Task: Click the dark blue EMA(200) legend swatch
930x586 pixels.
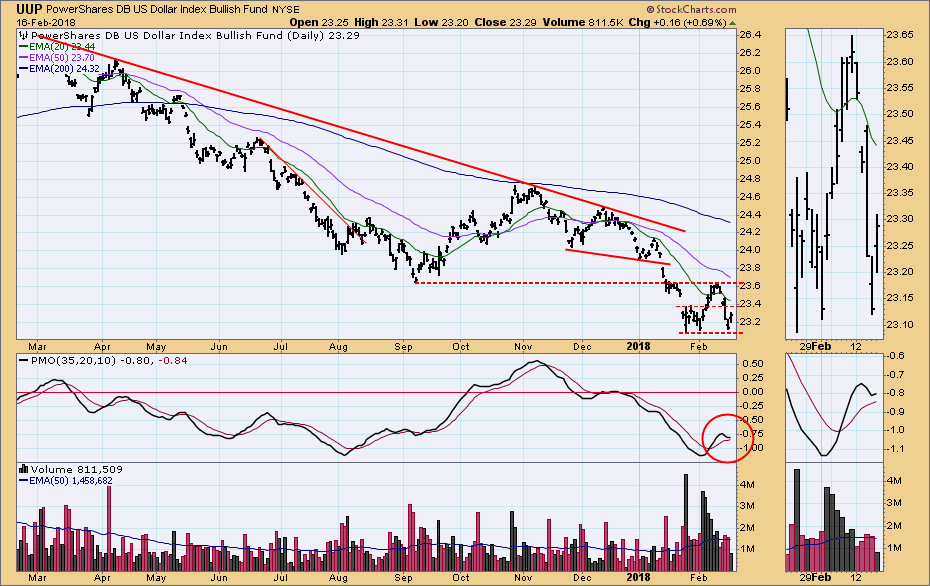Action: click(x=24, y=69)
